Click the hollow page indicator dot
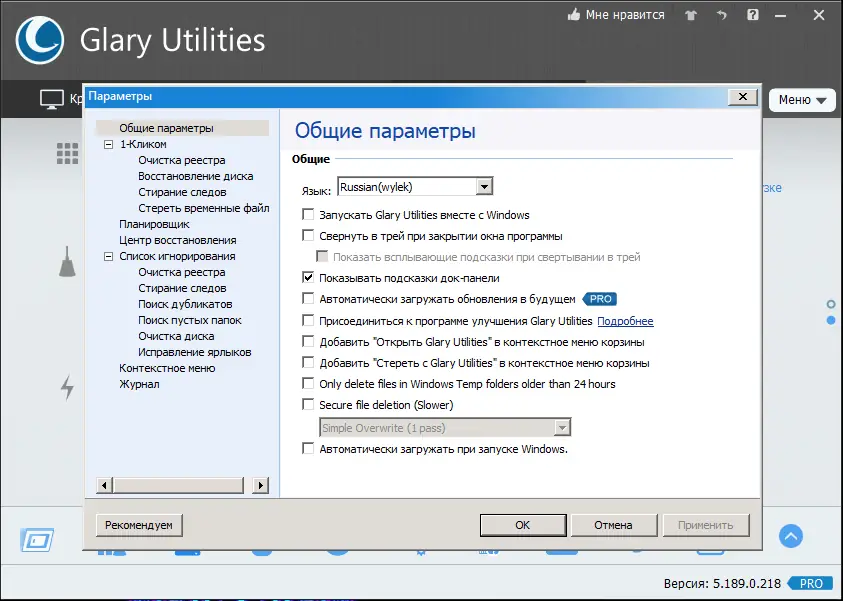The image size is (843, 601). [831, 304]
